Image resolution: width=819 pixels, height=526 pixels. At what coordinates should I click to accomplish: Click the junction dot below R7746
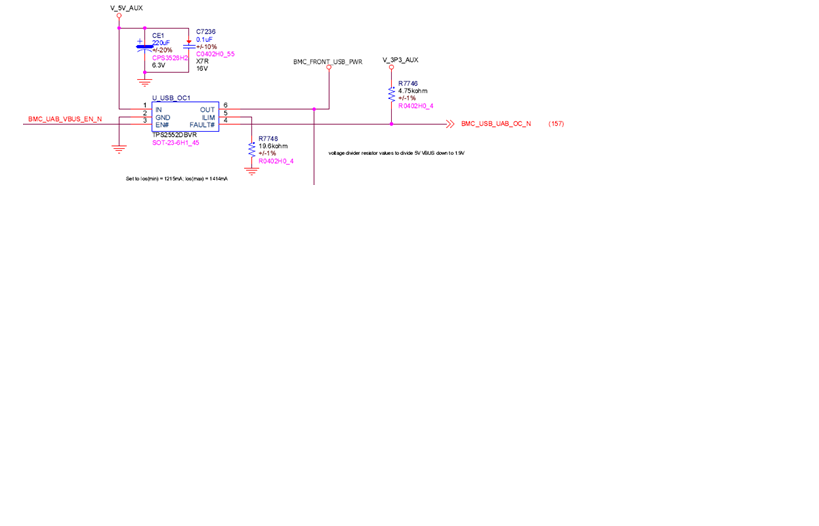pos(391,124)
